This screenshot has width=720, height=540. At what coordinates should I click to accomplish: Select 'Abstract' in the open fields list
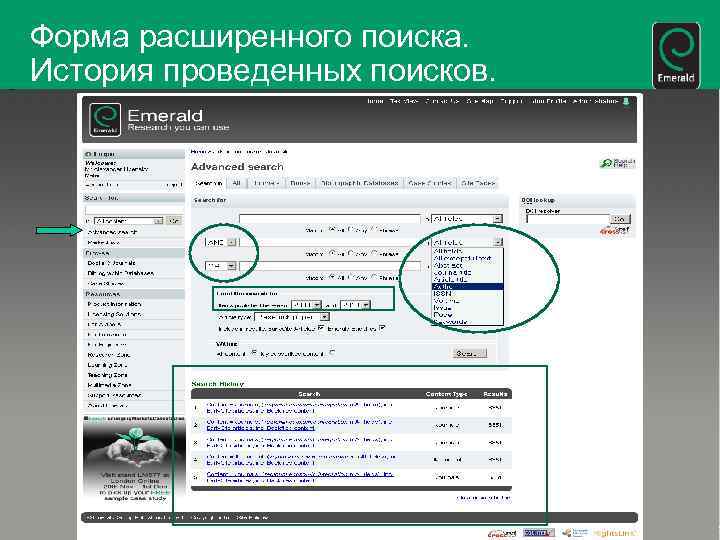tap(467, 265)
